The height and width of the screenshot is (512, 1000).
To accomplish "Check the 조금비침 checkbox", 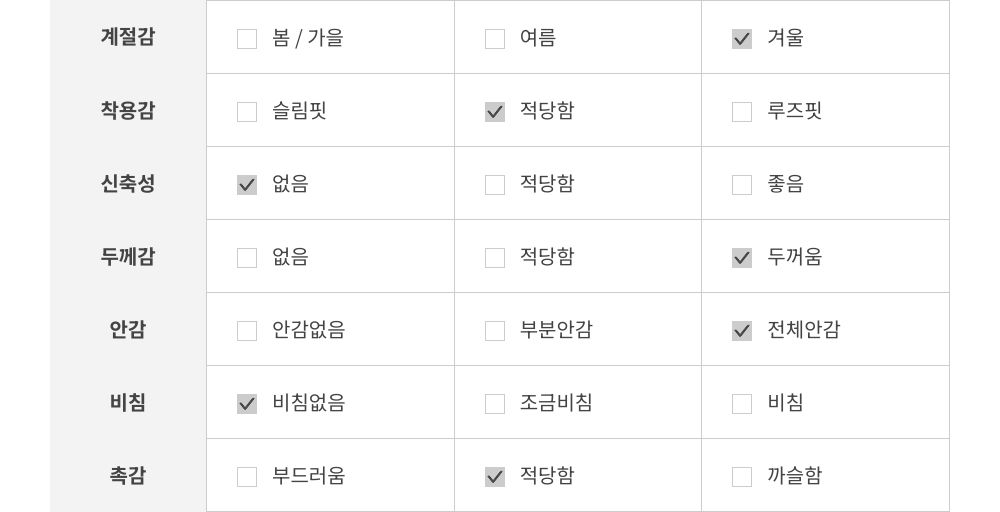I will 495,404.
